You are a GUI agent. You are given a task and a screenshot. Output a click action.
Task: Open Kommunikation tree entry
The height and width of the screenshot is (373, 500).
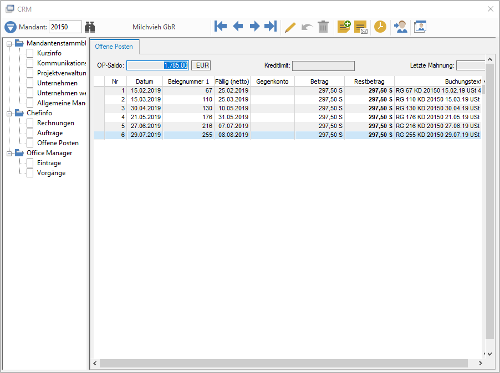(x=61, y=63)
